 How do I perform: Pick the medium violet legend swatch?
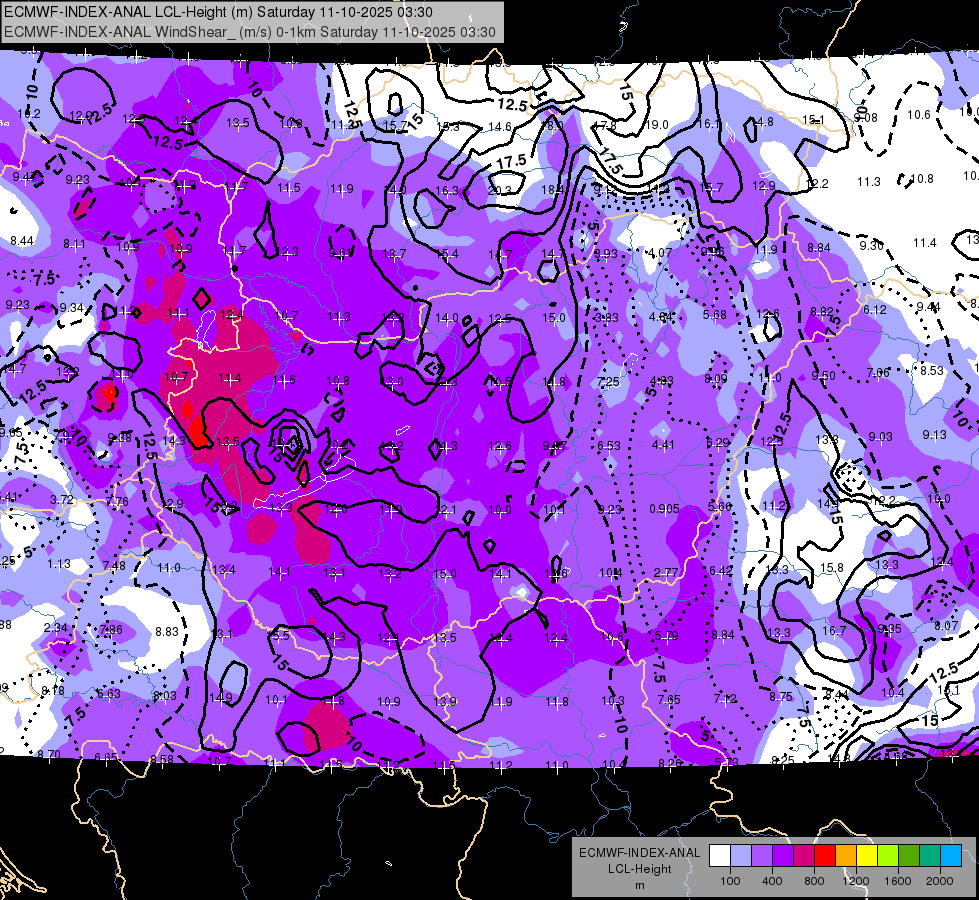(x=762, y=855)
